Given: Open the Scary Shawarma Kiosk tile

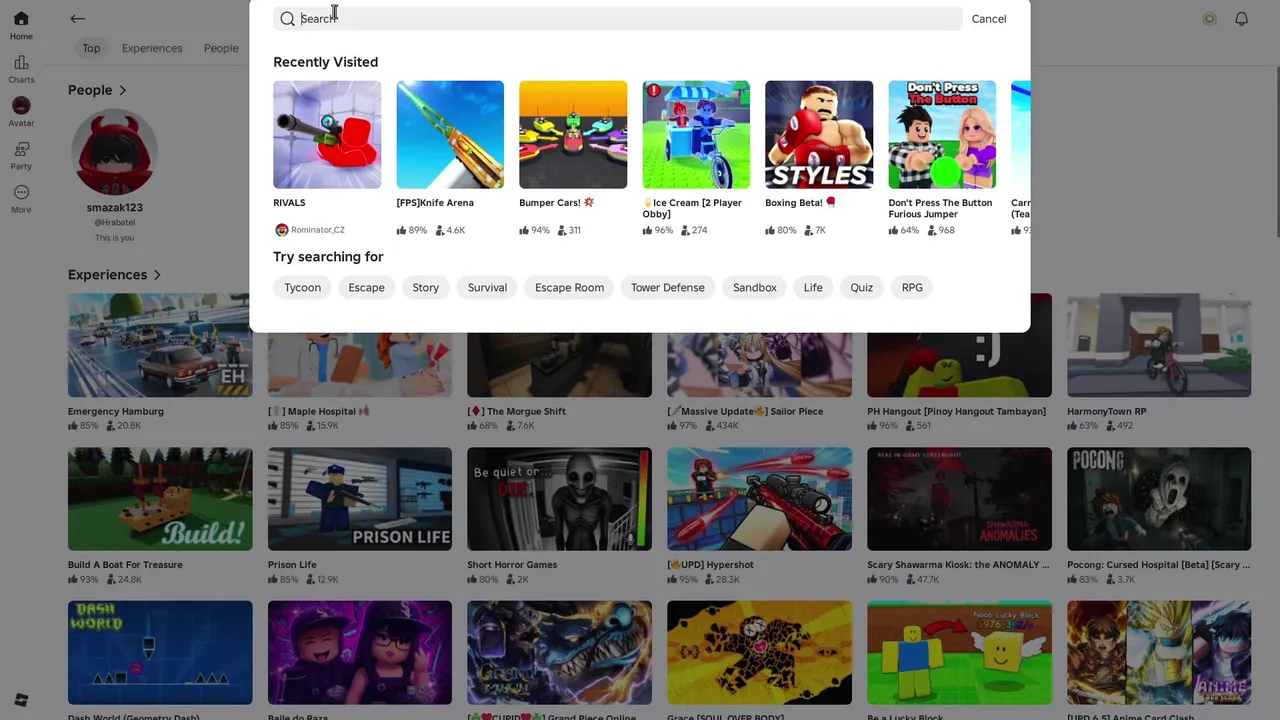Looking at the screenshot, I should pos(959,499).
